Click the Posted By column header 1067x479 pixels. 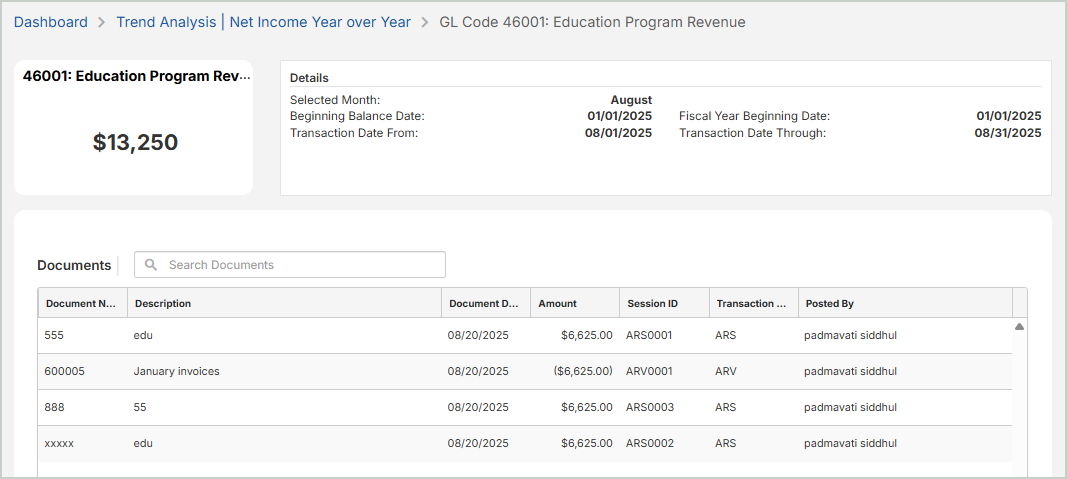tap(830, 304)
